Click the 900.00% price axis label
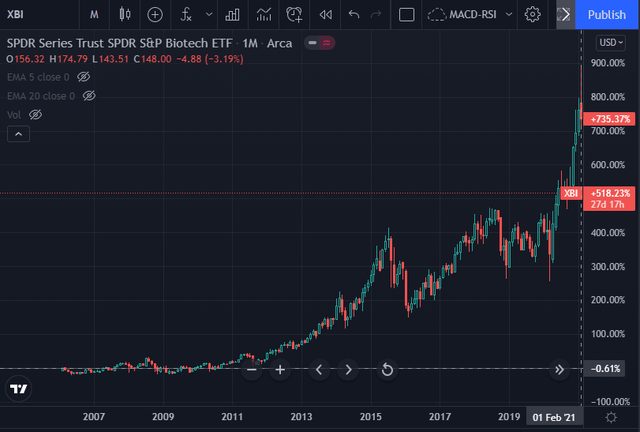 (x=608, y=63)
